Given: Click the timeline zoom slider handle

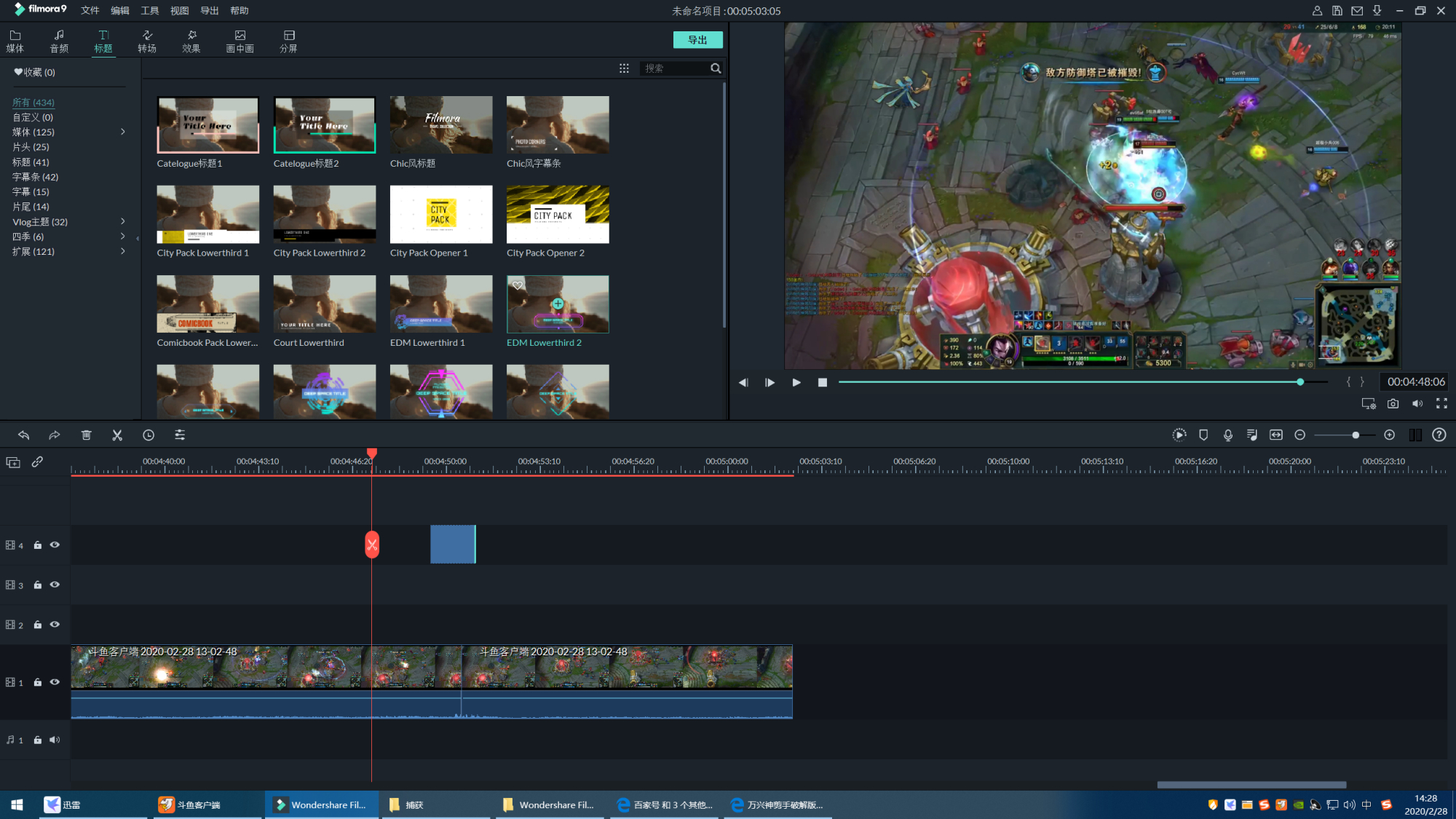Looking at the screenshot, I should pyautogui.click(x=1355, y=435).
